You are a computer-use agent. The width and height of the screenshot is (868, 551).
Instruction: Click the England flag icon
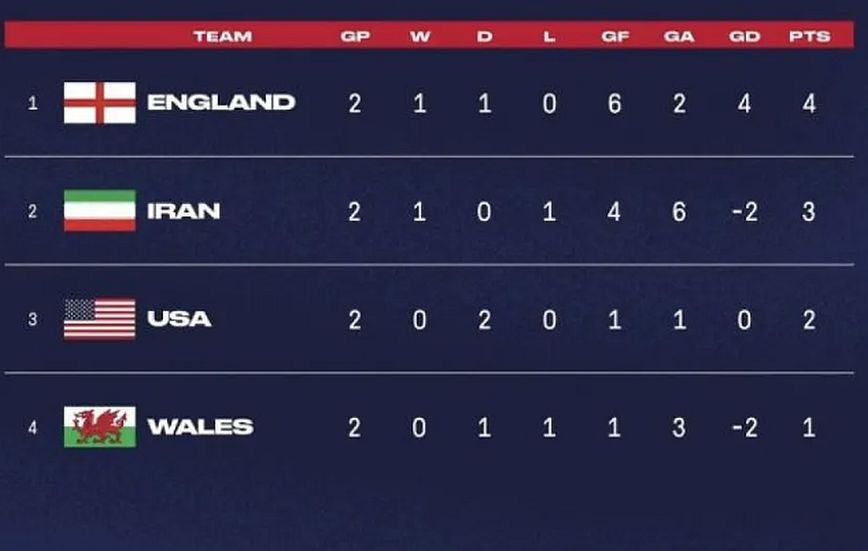pos(100,102)
